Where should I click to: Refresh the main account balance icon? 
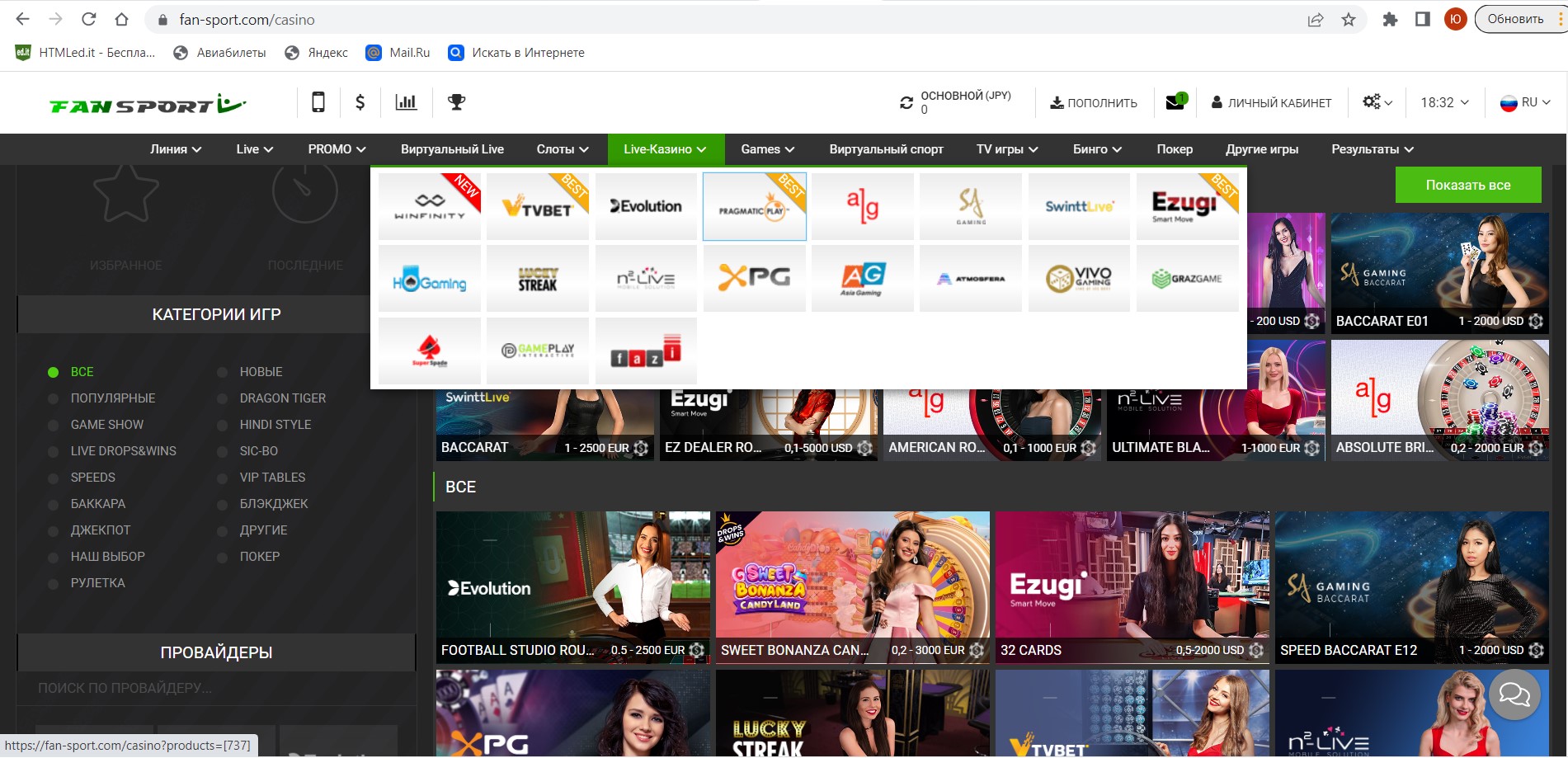tap(906, 103)
